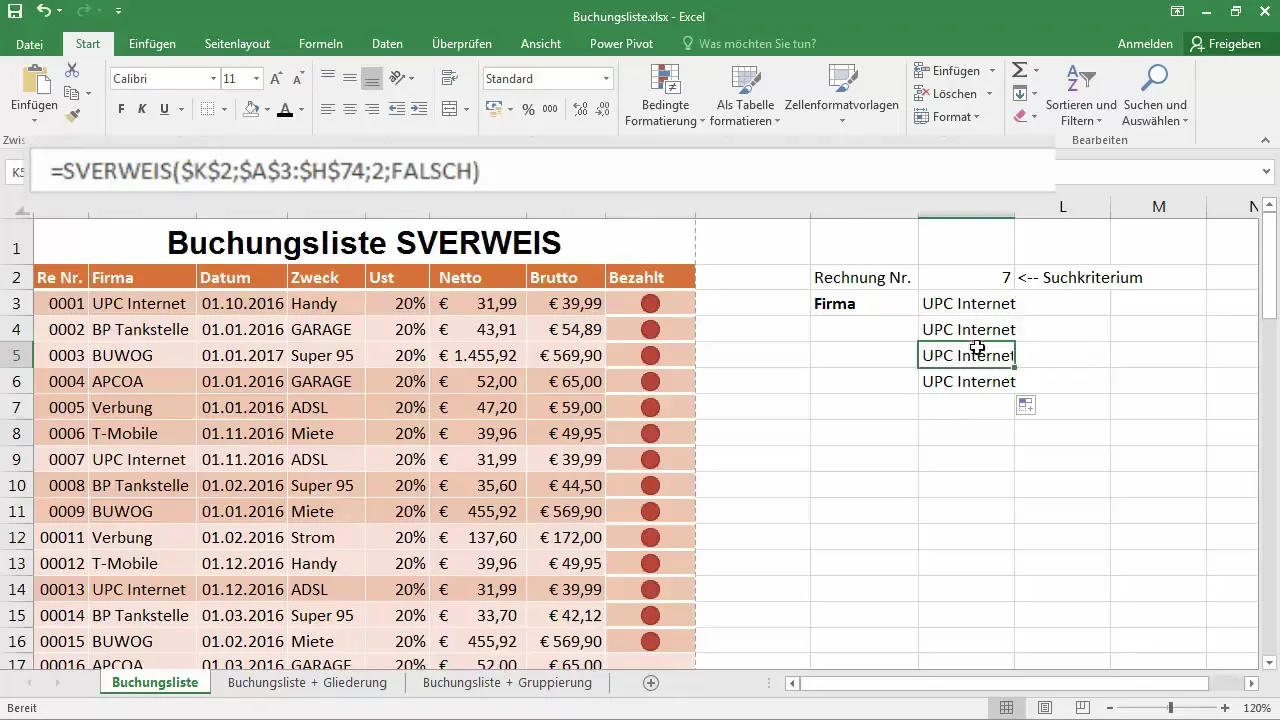This screenshot has width=1280, height=720.
Task: Open Suchen und Auswählen menu
Action: tap(1155, 97)
